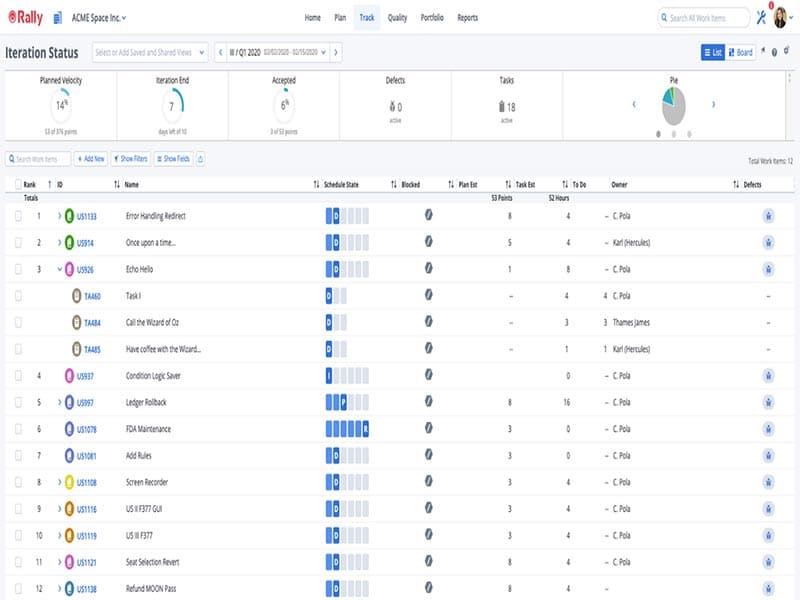Open the US1078 FDA Maintenance link
800x600 pixels.
(88, 429)
